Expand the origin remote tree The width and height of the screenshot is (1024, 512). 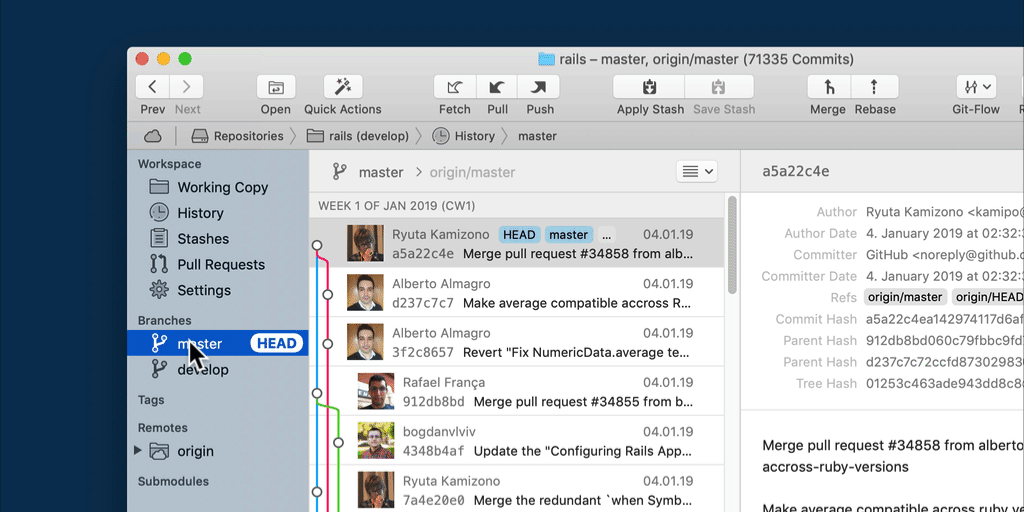(x=138, y=451)
